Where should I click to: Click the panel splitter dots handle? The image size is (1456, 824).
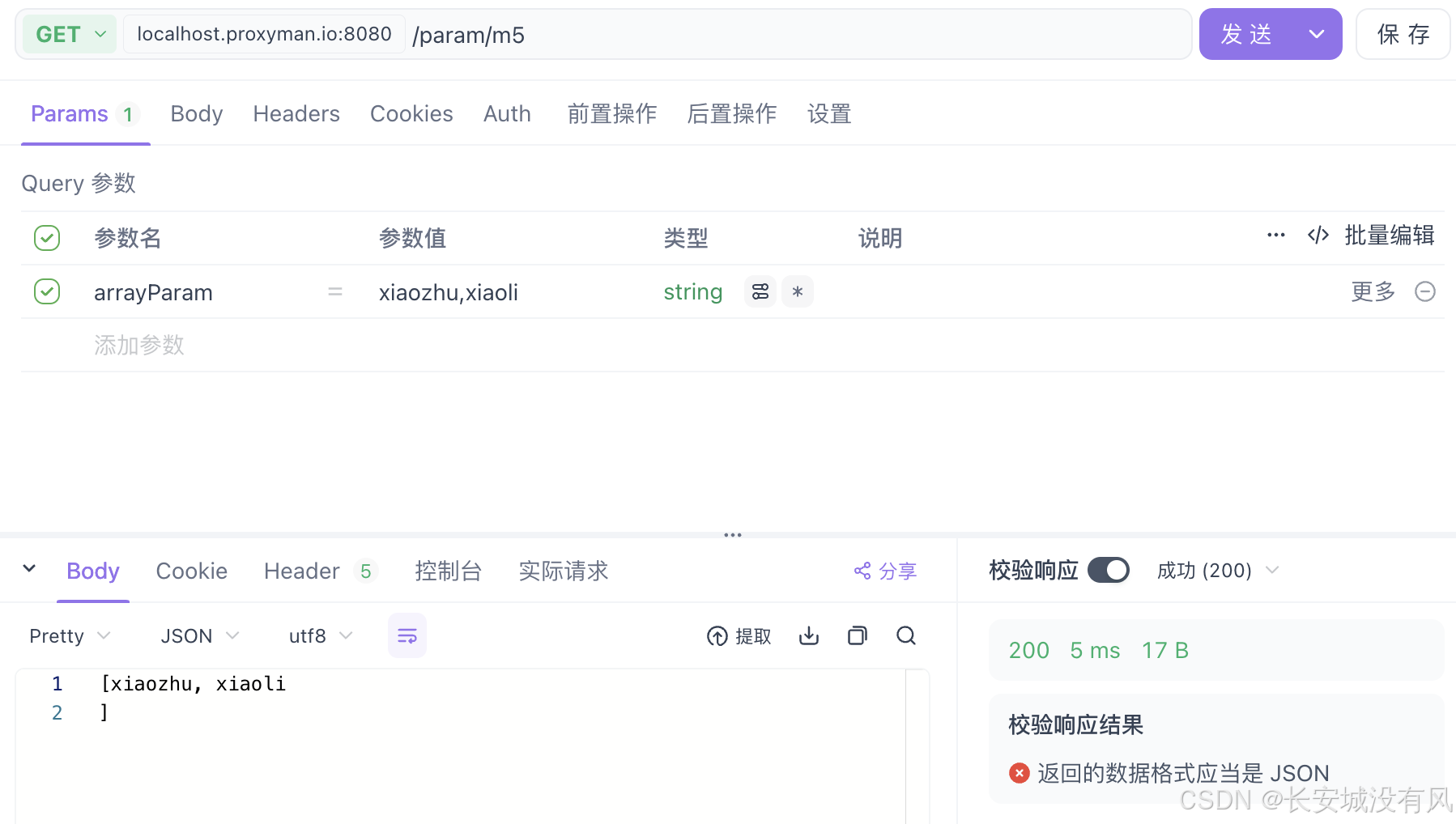(733, 535)
